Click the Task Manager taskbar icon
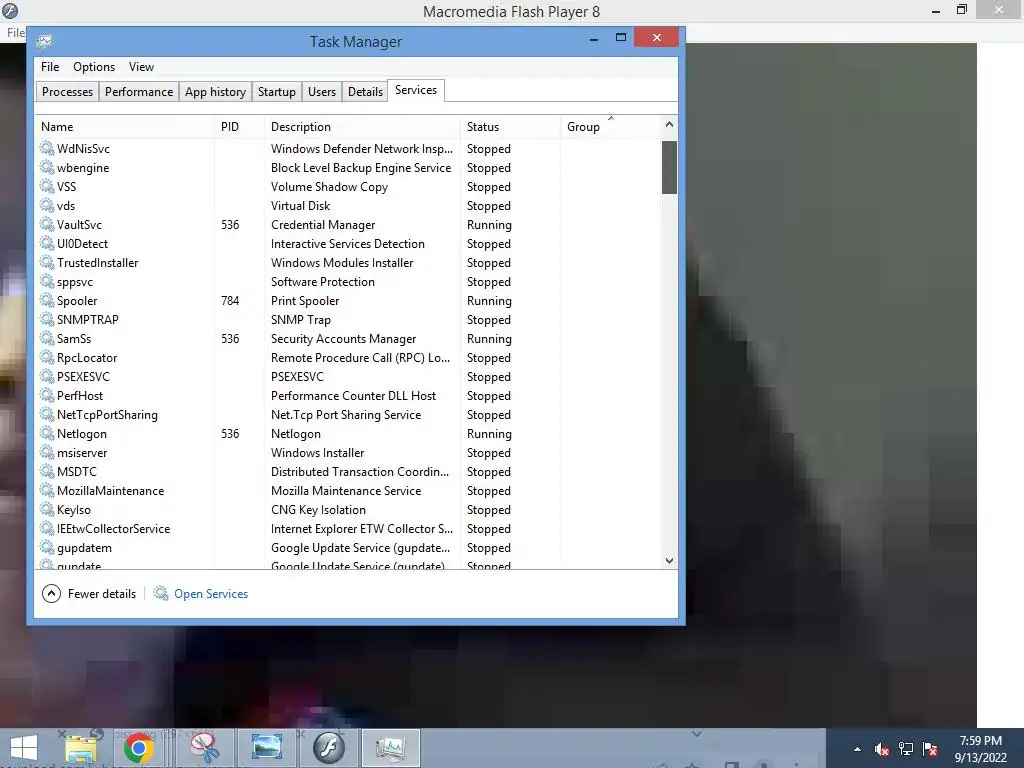This screenshot has height=768, width=1024. 391,748
